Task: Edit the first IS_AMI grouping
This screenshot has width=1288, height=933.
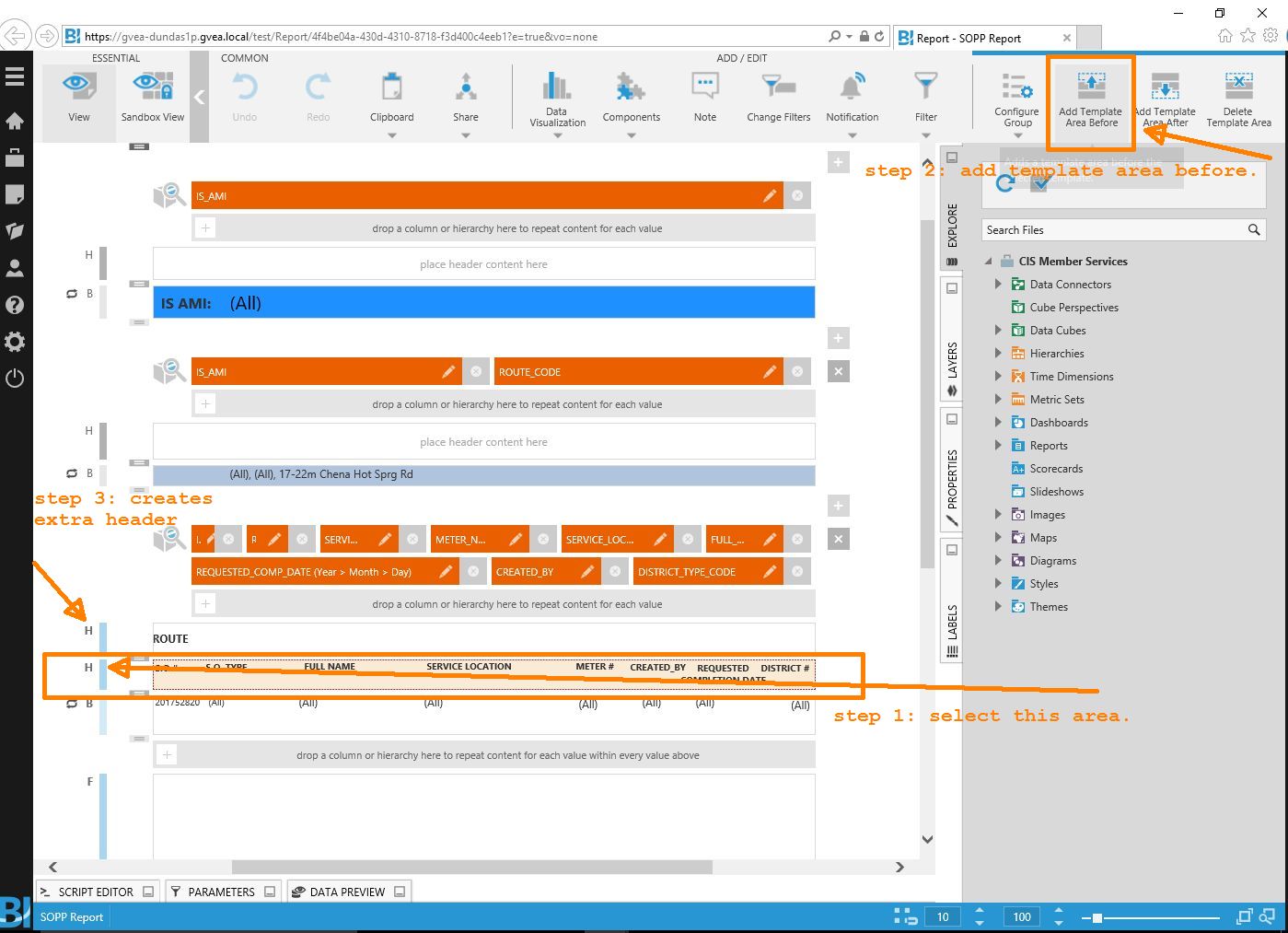Action: click(x=770, y=196)
